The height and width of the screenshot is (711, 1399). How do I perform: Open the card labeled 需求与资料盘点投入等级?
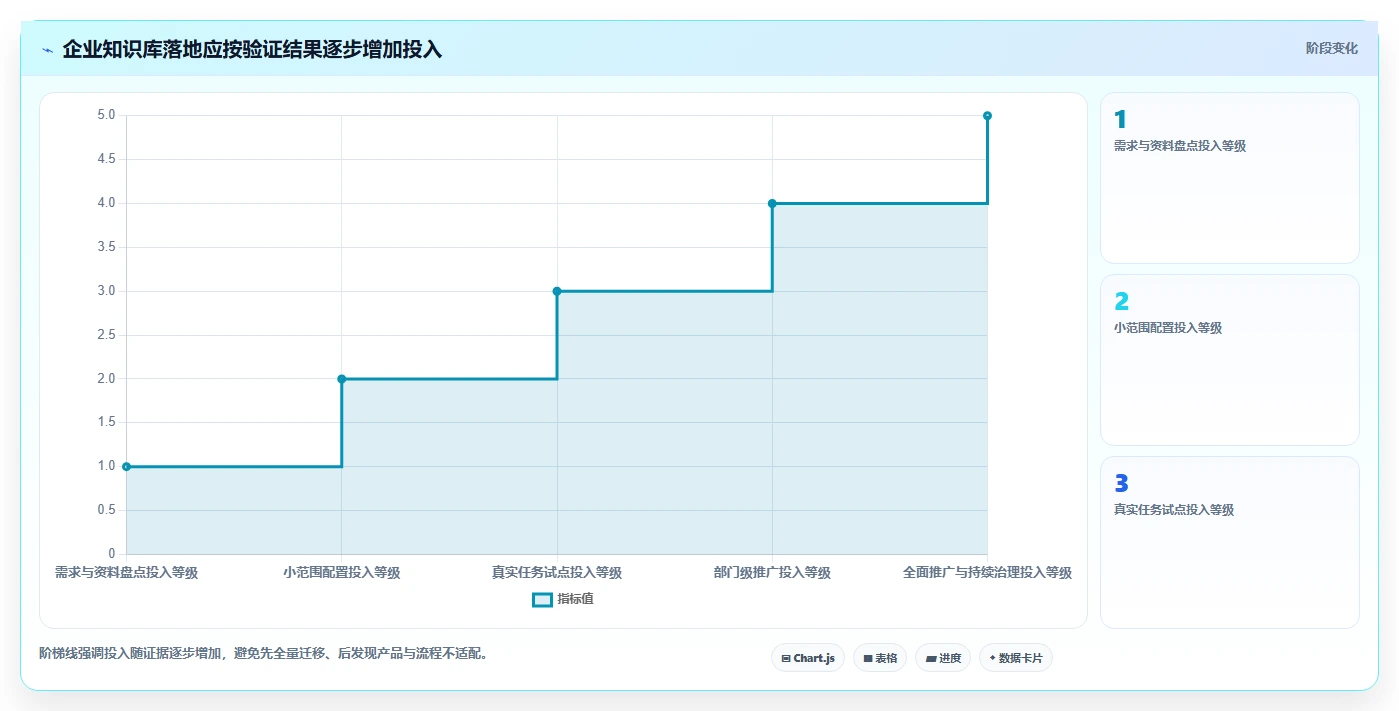click(1230, 178)
